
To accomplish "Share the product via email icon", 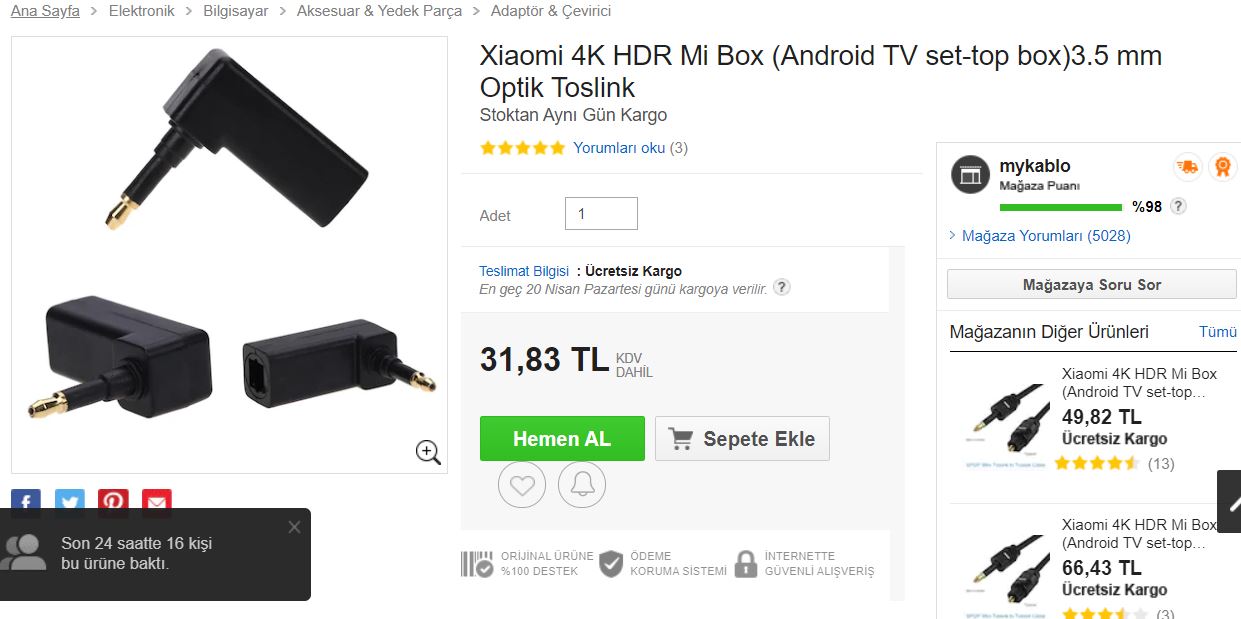I will pyautogui.click(x=157, y=499).
